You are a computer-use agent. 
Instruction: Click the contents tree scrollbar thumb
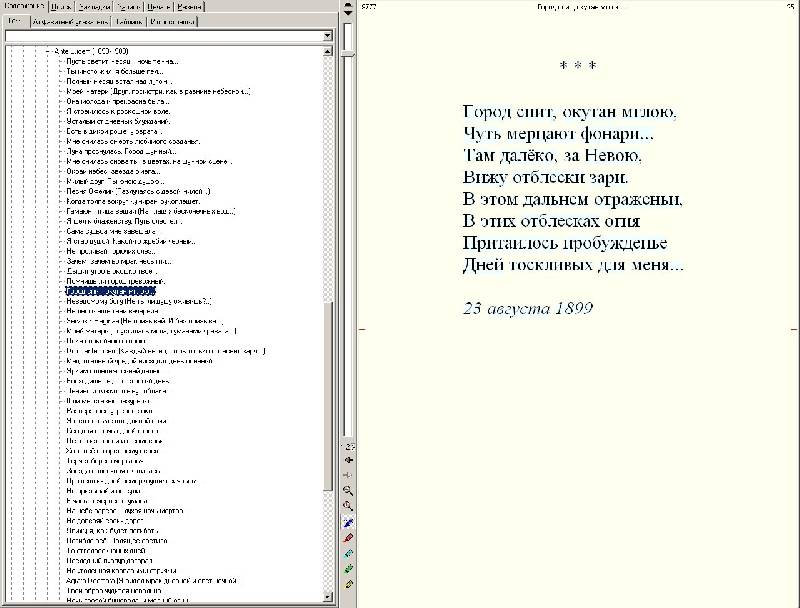click(328, 396)
